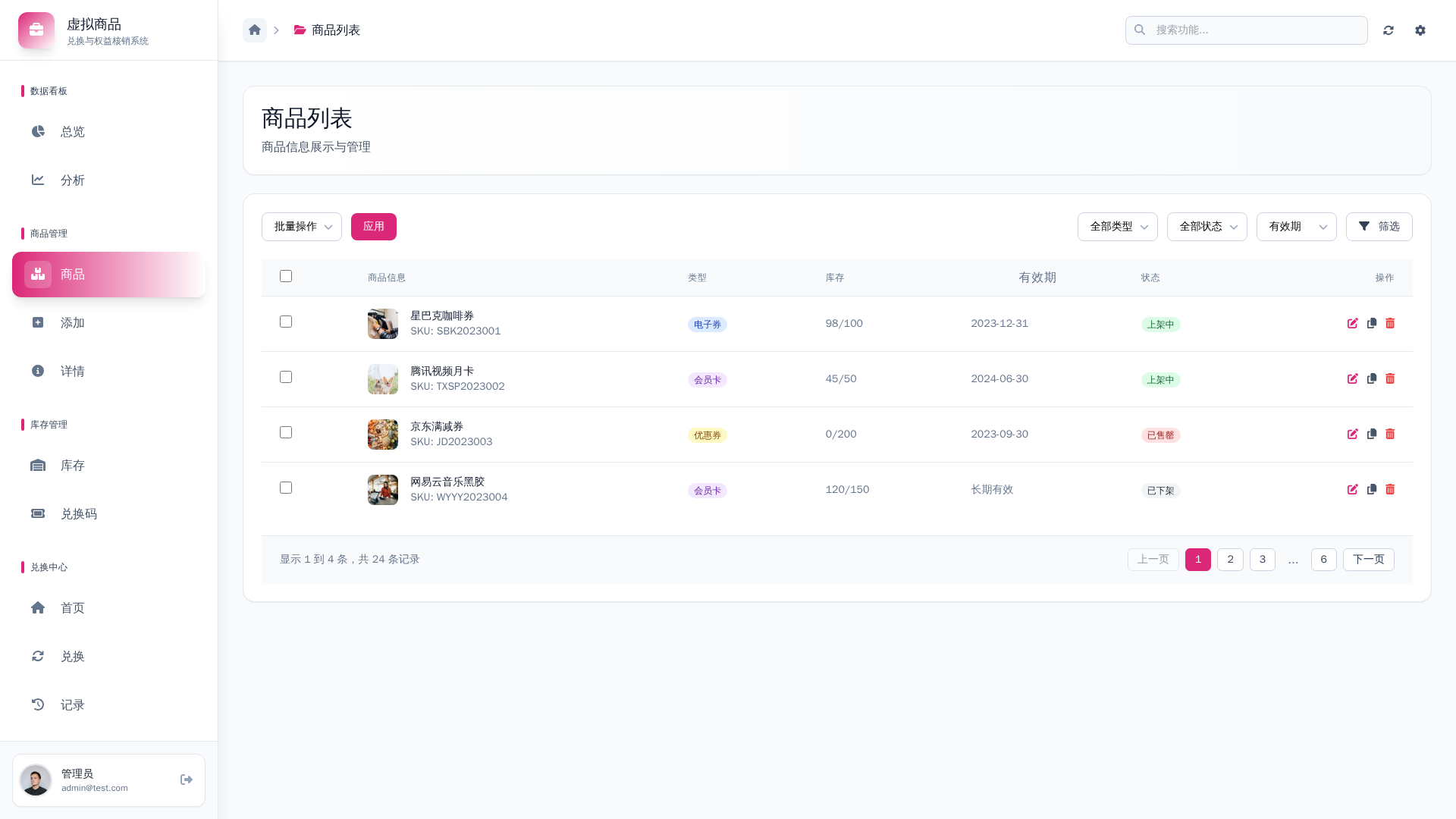Open the 全部类型 filter dropdown
Image resolution: width=1456 pixels, height=819 pixels.
(1117, 227)
